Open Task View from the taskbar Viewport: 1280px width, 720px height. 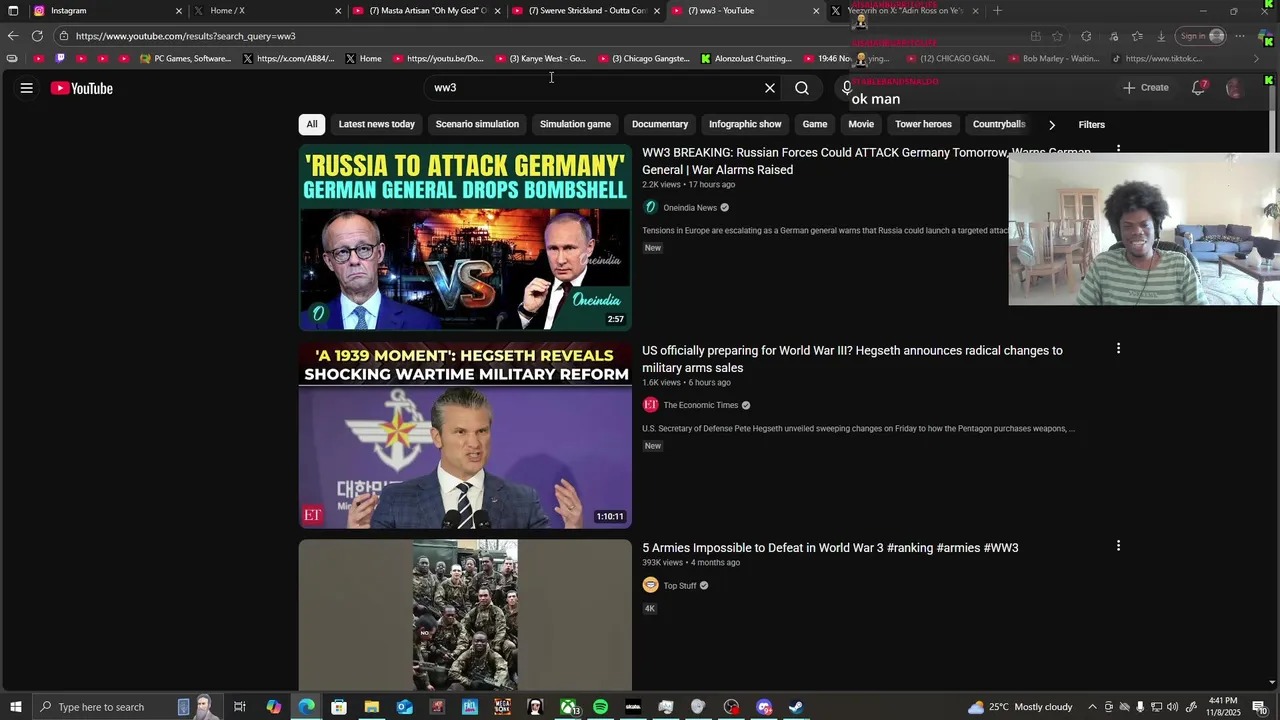point(240,707)
